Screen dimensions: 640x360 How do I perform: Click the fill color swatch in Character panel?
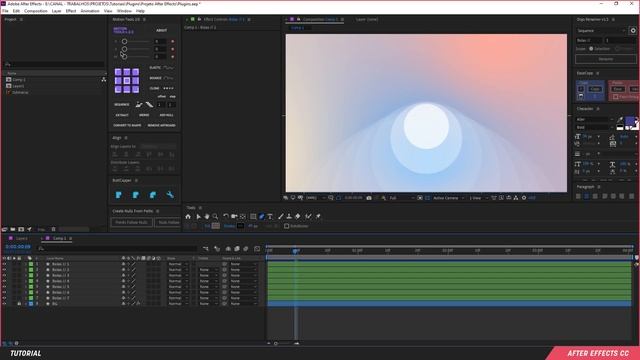click(x=630, y=121)
